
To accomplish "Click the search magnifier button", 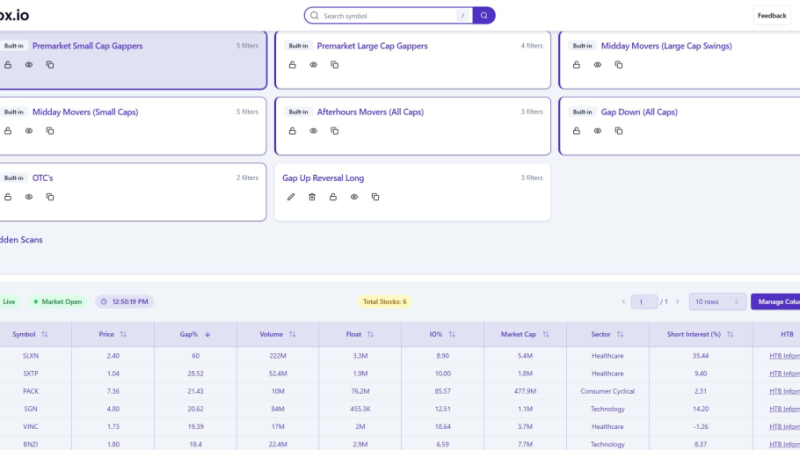I will coord(484,16).
